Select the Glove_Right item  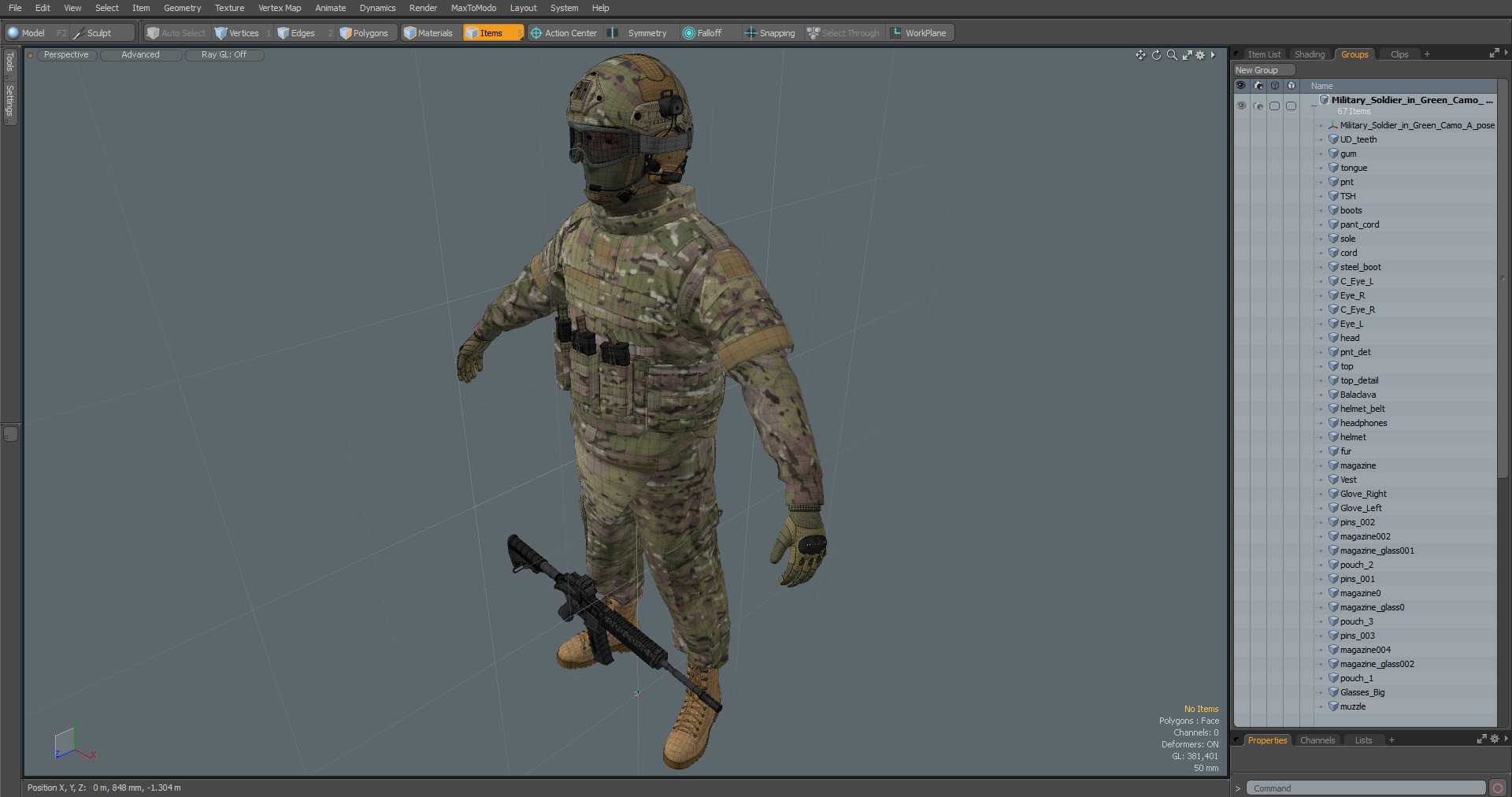(1363, 494)
